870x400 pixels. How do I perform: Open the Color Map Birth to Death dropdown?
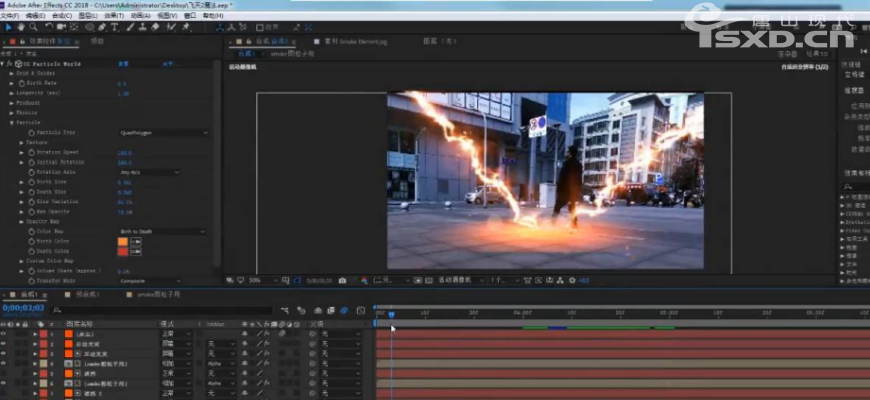163,231
